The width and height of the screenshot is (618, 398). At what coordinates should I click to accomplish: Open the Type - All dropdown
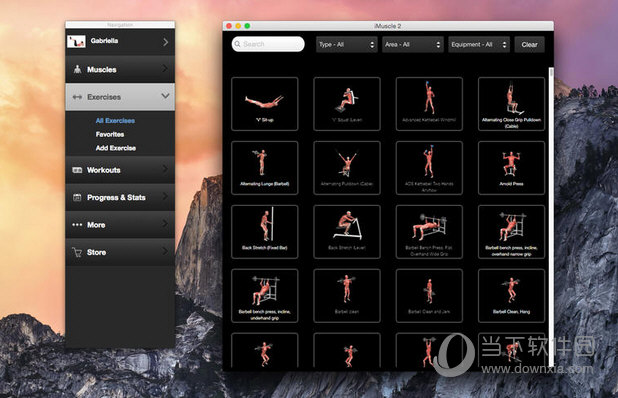pyautogui.click(x=346, y=45)
